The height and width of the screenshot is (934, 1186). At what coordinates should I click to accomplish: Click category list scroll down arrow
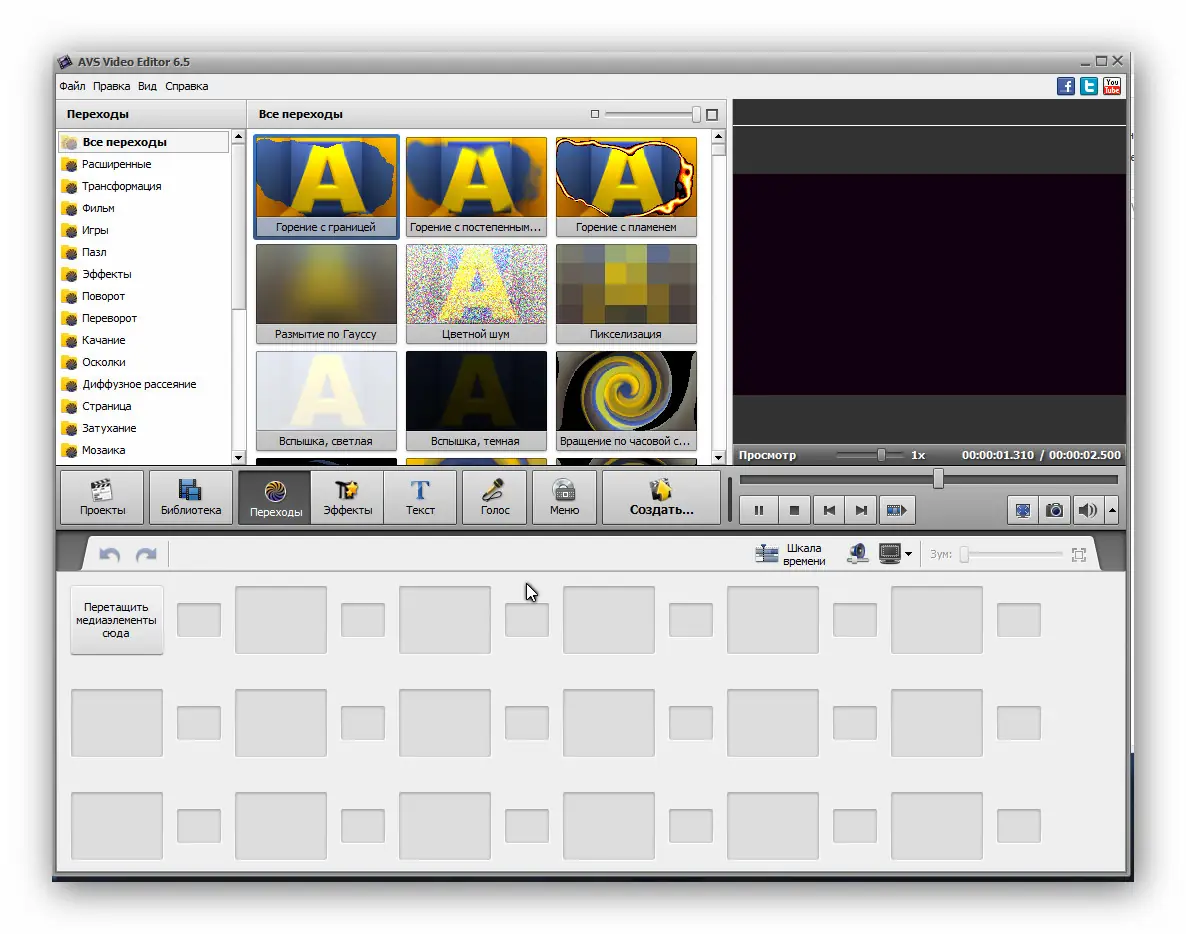coord(238,458)
